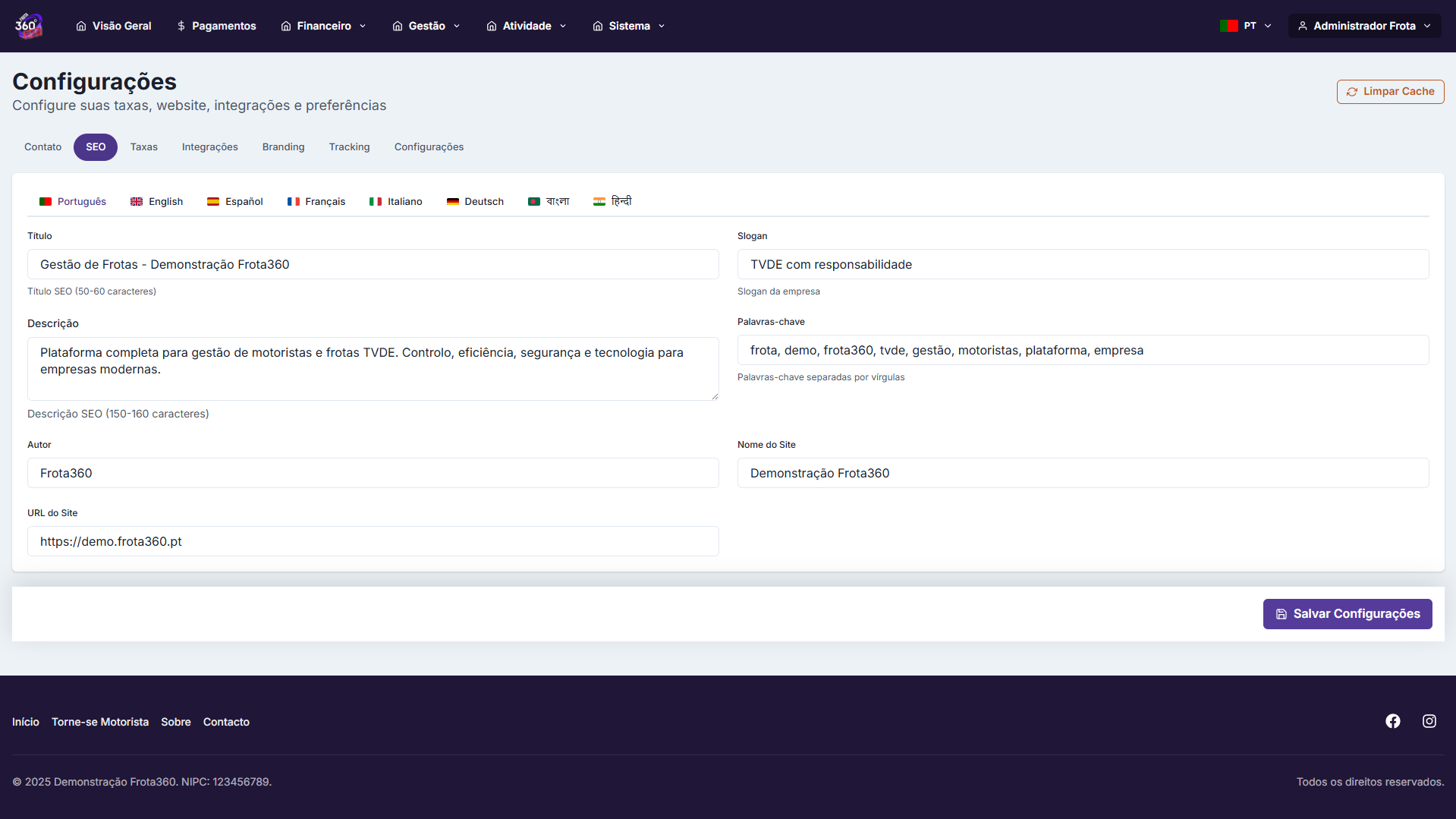Expand the Financeiro dropdown menu
The image size is (1456, 819).
tap(323, 26)
